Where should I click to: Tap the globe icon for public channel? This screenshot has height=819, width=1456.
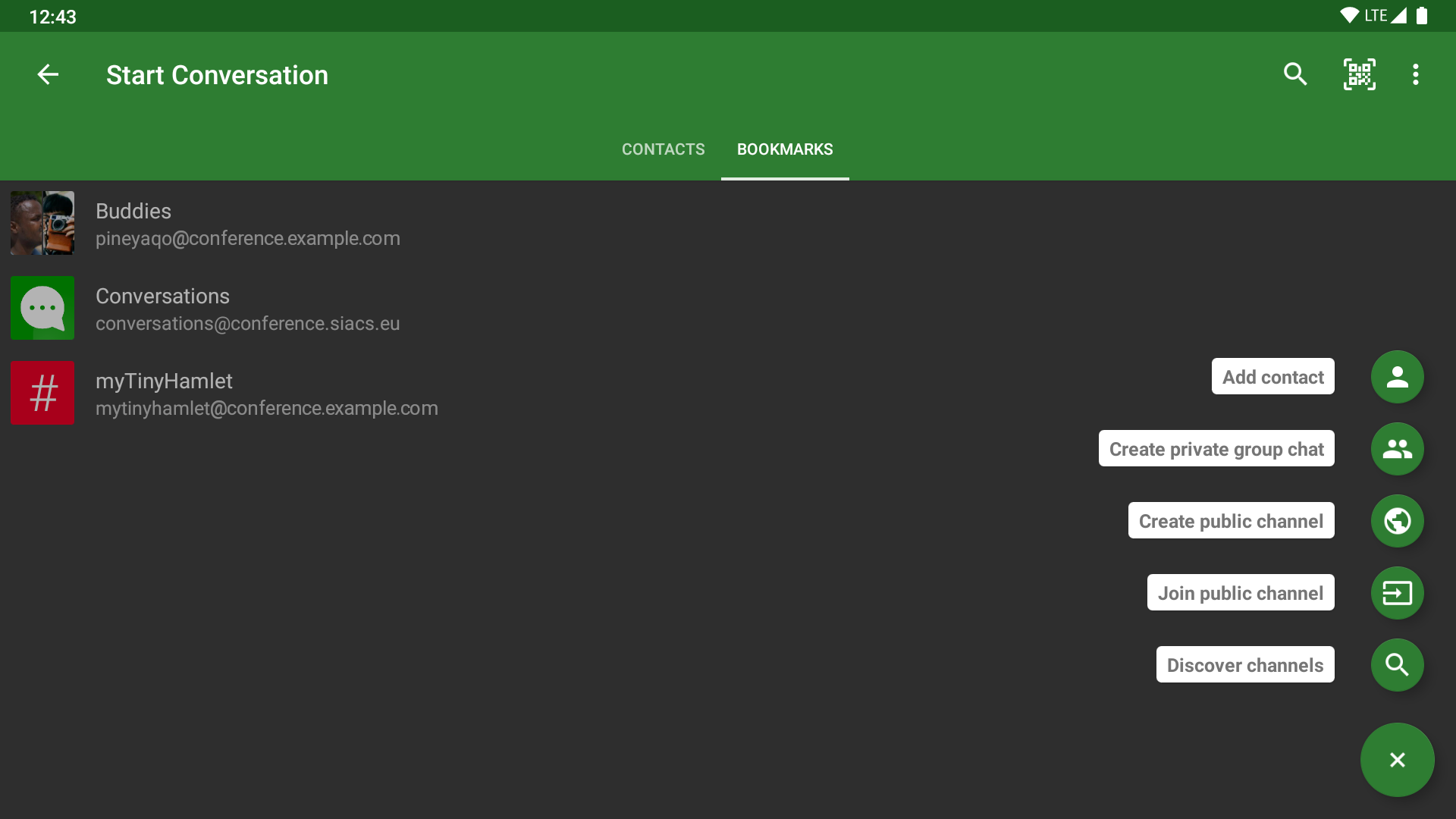pyautogui.click(x=1397, y=521)
